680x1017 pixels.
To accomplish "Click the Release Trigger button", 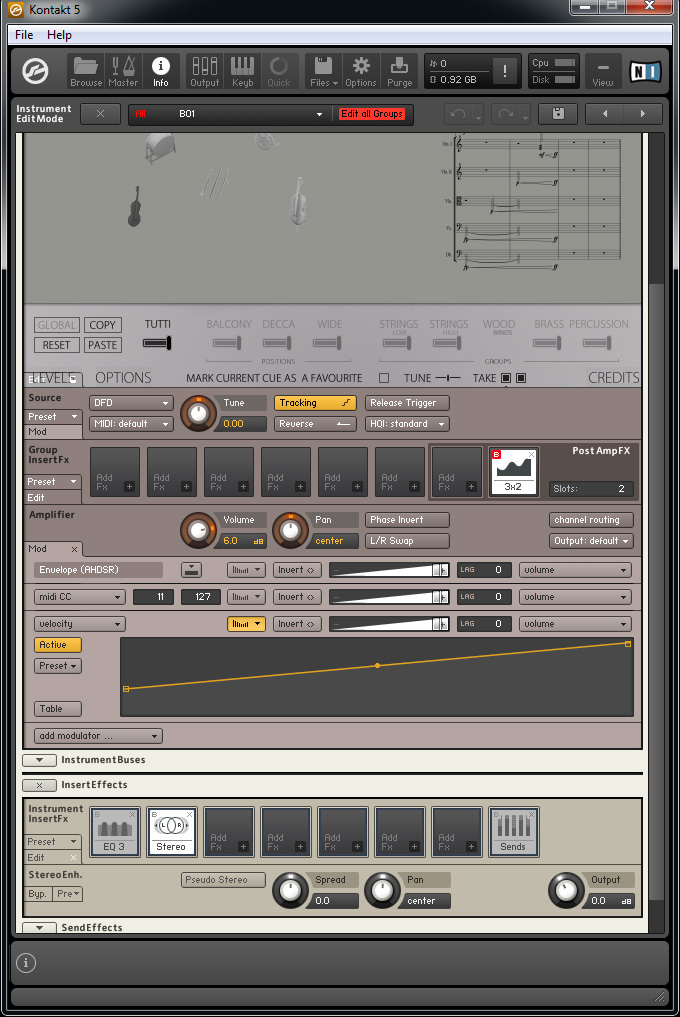I will point(407,403).
